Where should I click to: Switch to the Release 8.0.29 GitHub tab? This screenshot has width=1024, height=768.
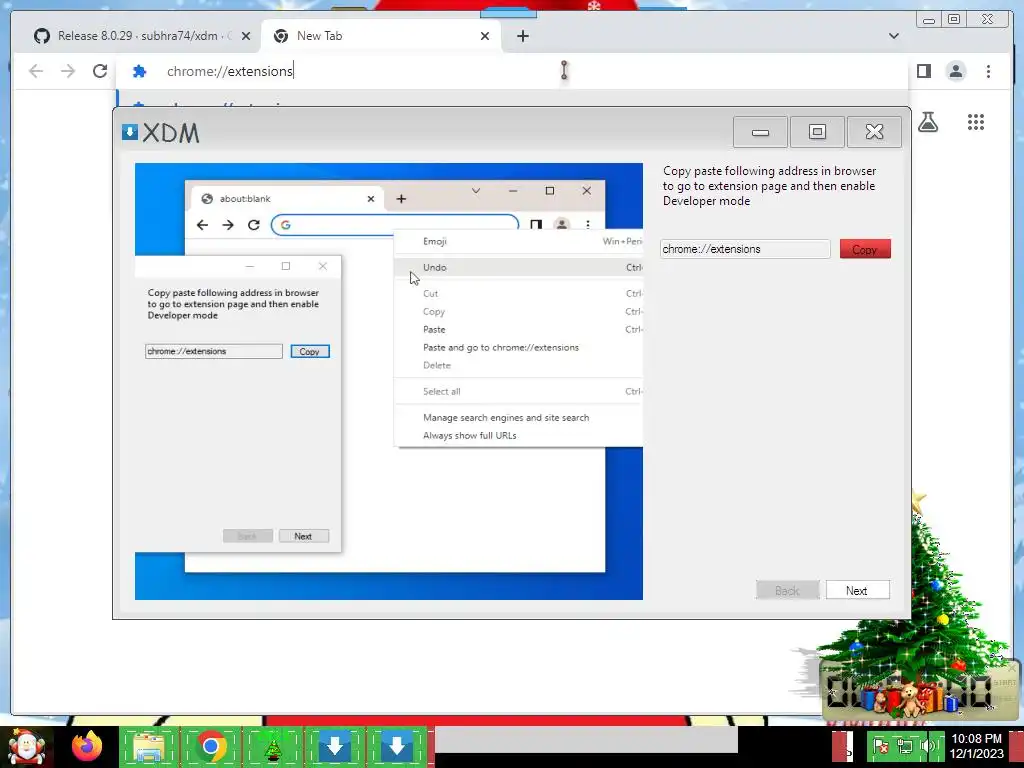click(x=142, y=36)
